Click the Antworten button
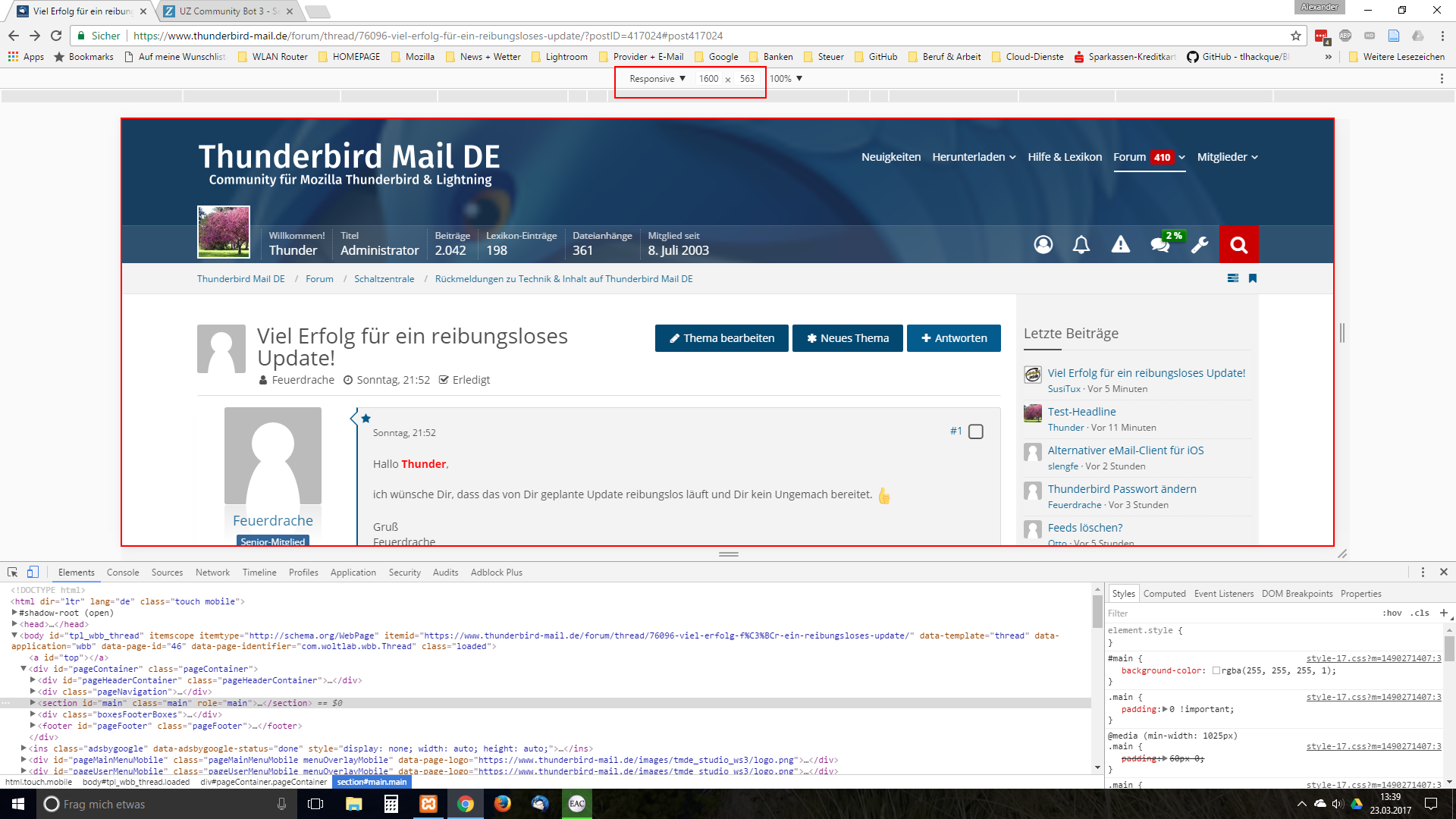The image size is (1456, 819). 953,338
